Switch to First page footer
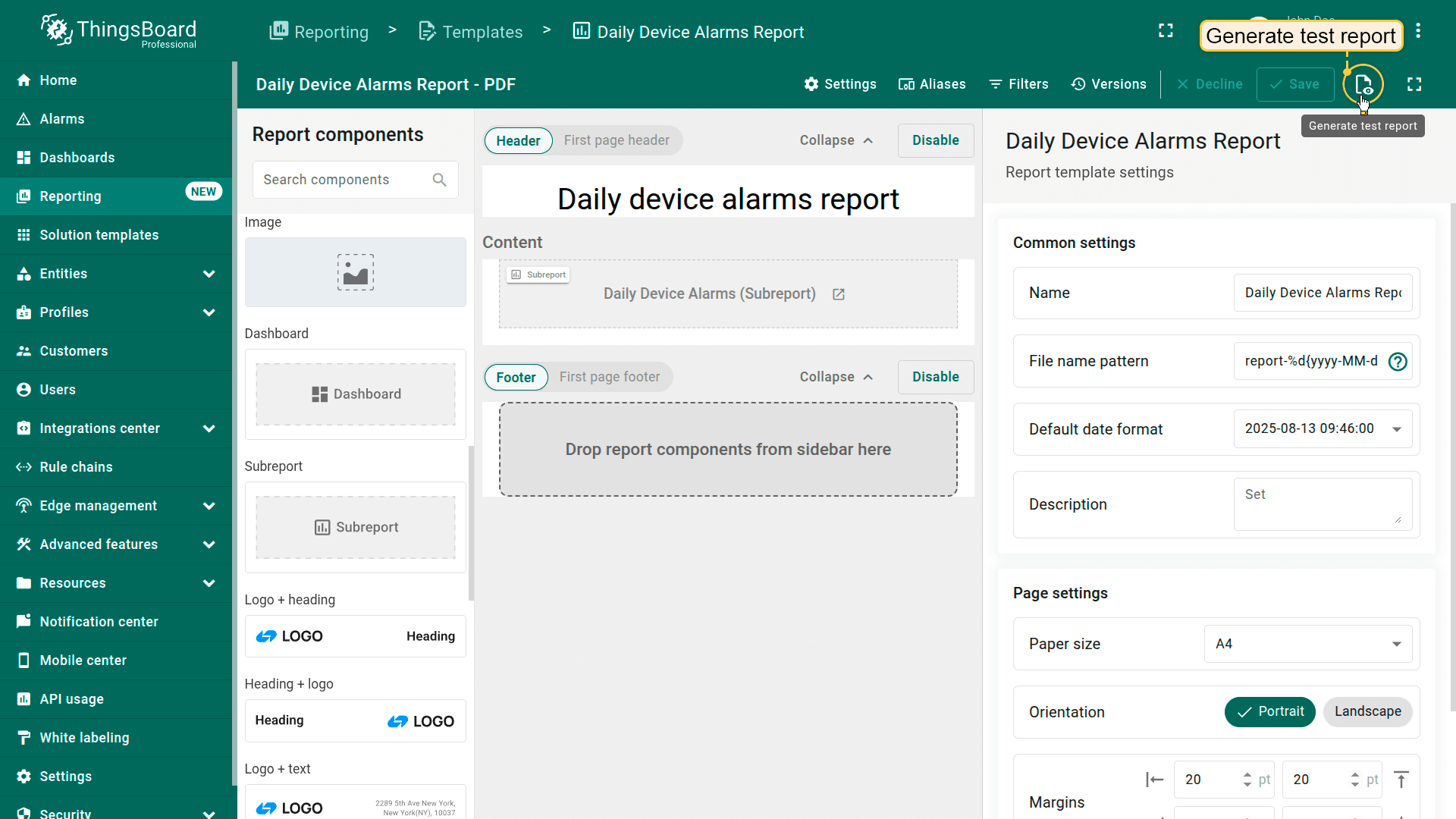The width and height of the screenshot is (1456, 819). pyautogui.click(x=610, y=377)
